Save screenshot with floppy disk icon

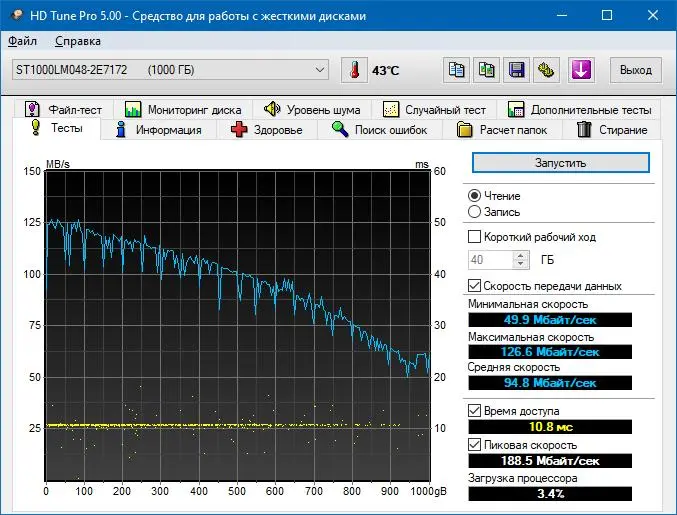516,70
